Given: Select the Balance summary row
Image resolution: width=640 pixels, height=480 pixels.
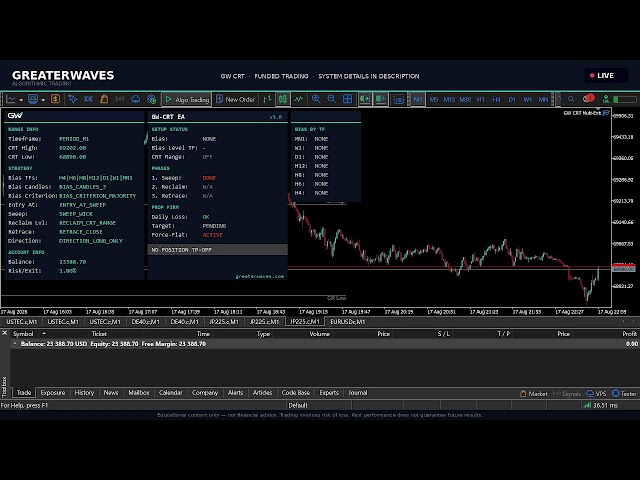Looking at the screenshot, I should coord(325,344).
